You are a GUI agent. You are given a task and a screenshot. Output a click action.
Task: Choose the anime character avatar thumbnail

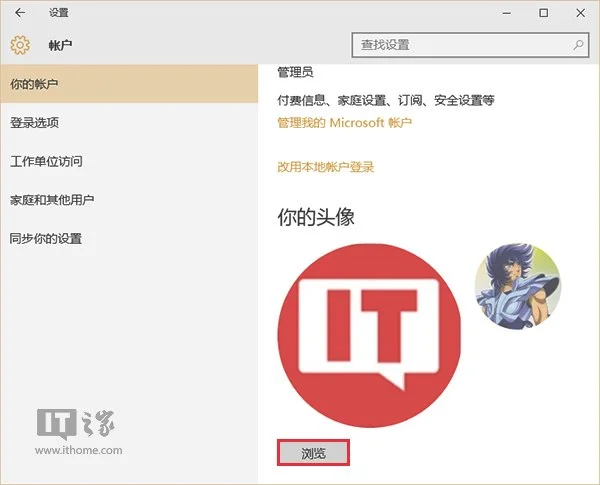pyautogui.click(x=518, y=287)
